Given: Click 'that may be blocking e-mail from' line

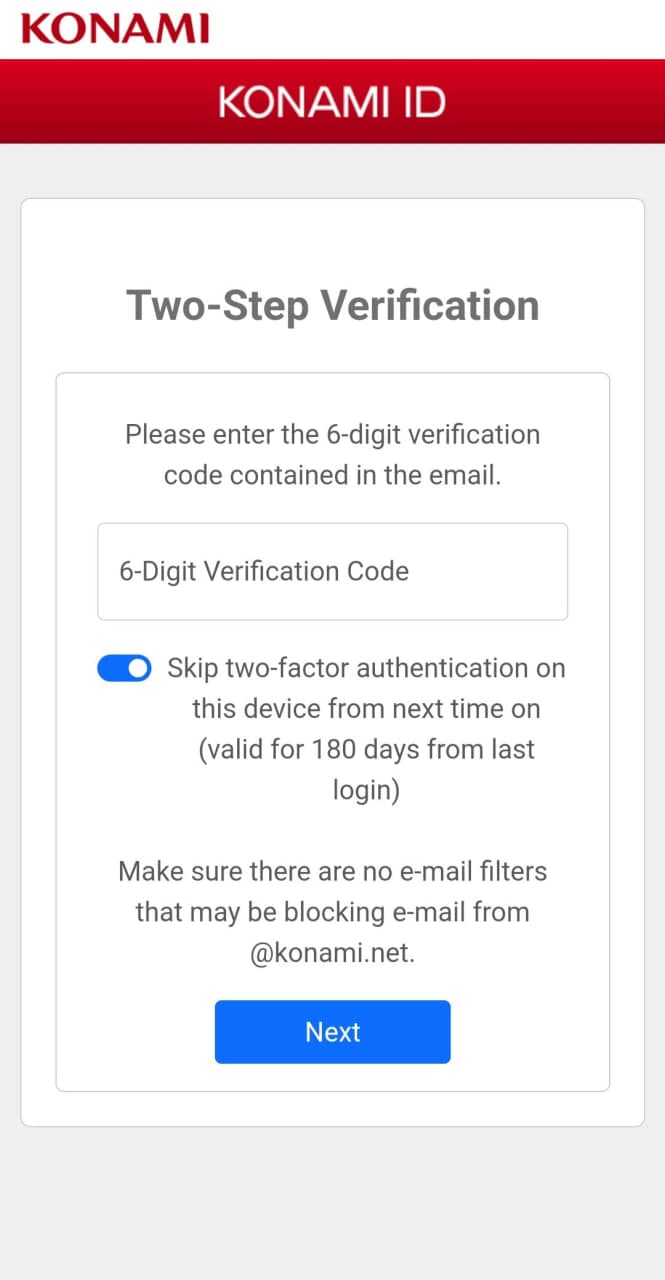Looking at the screenshot, I should 332,912.
